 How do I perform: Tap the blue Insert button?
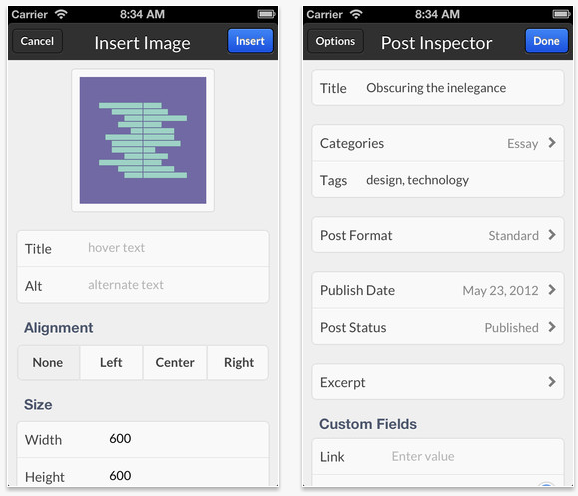(x=250, y=41)
